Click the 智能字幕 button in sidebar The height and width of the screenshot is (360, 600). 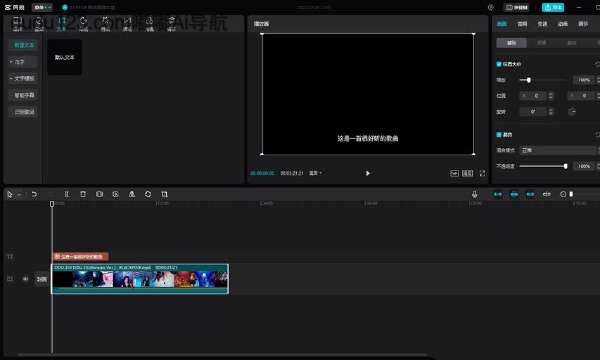(x=24, y=95)
